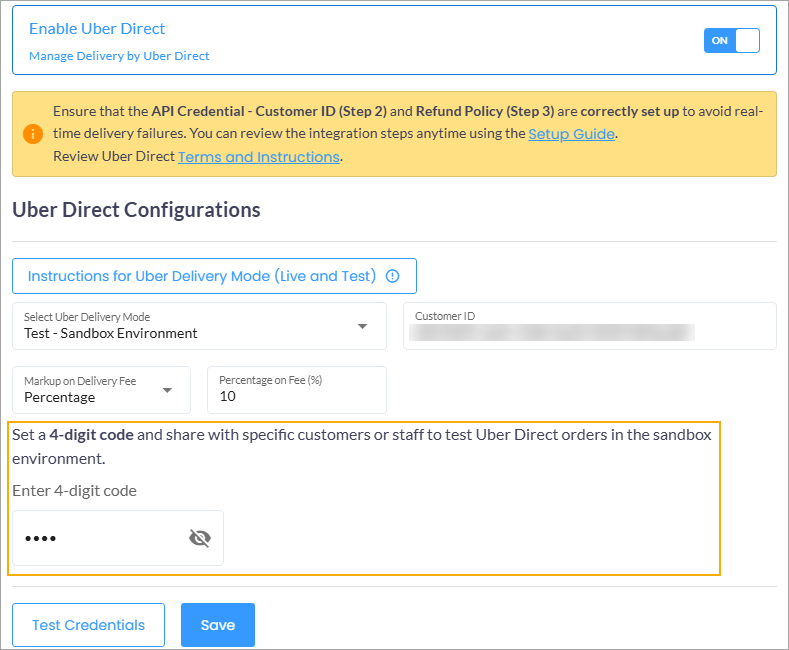The image size is (789, 650).
Task: Click arrow of Select Uber Delivery Mode
Action: pos(362,326)
